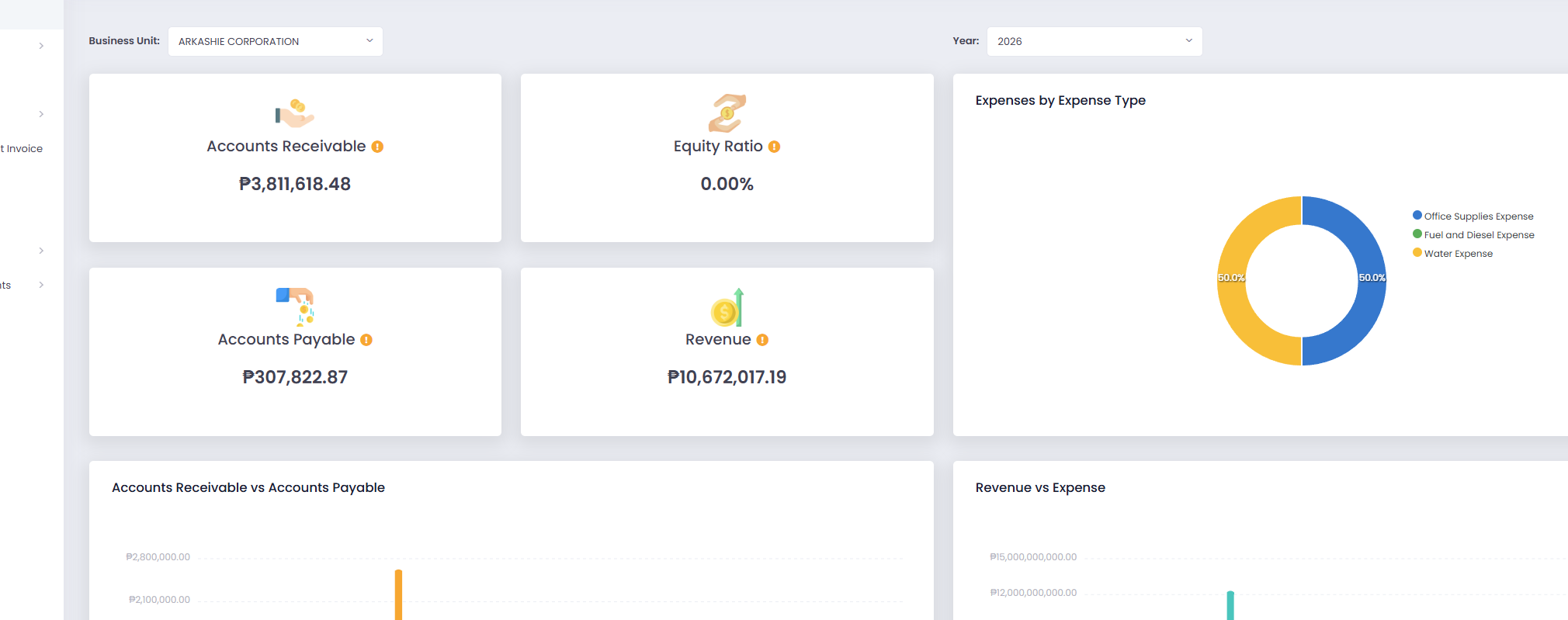
Task: Toggle Office Supplies Expense legend item
Action: point(1473,216)
